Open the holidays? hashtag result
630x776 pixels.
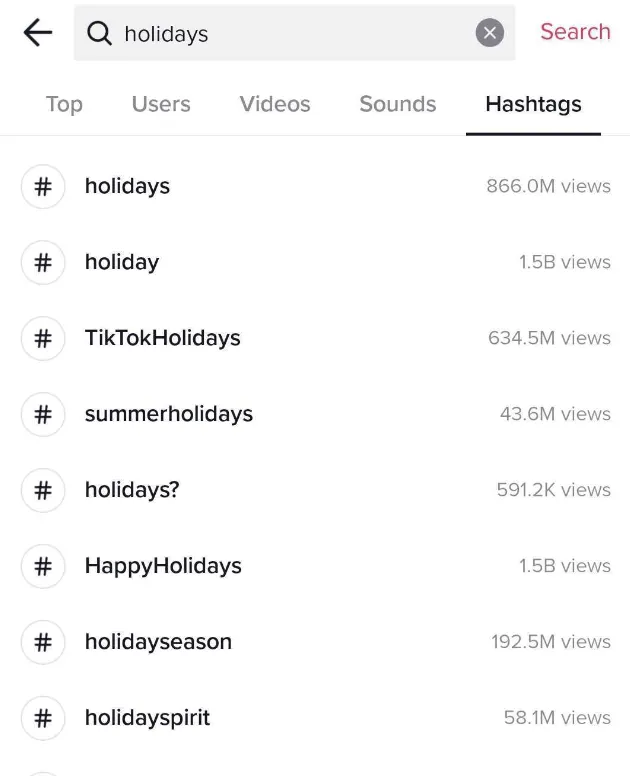pyautogui.click(x=315, y=490)
